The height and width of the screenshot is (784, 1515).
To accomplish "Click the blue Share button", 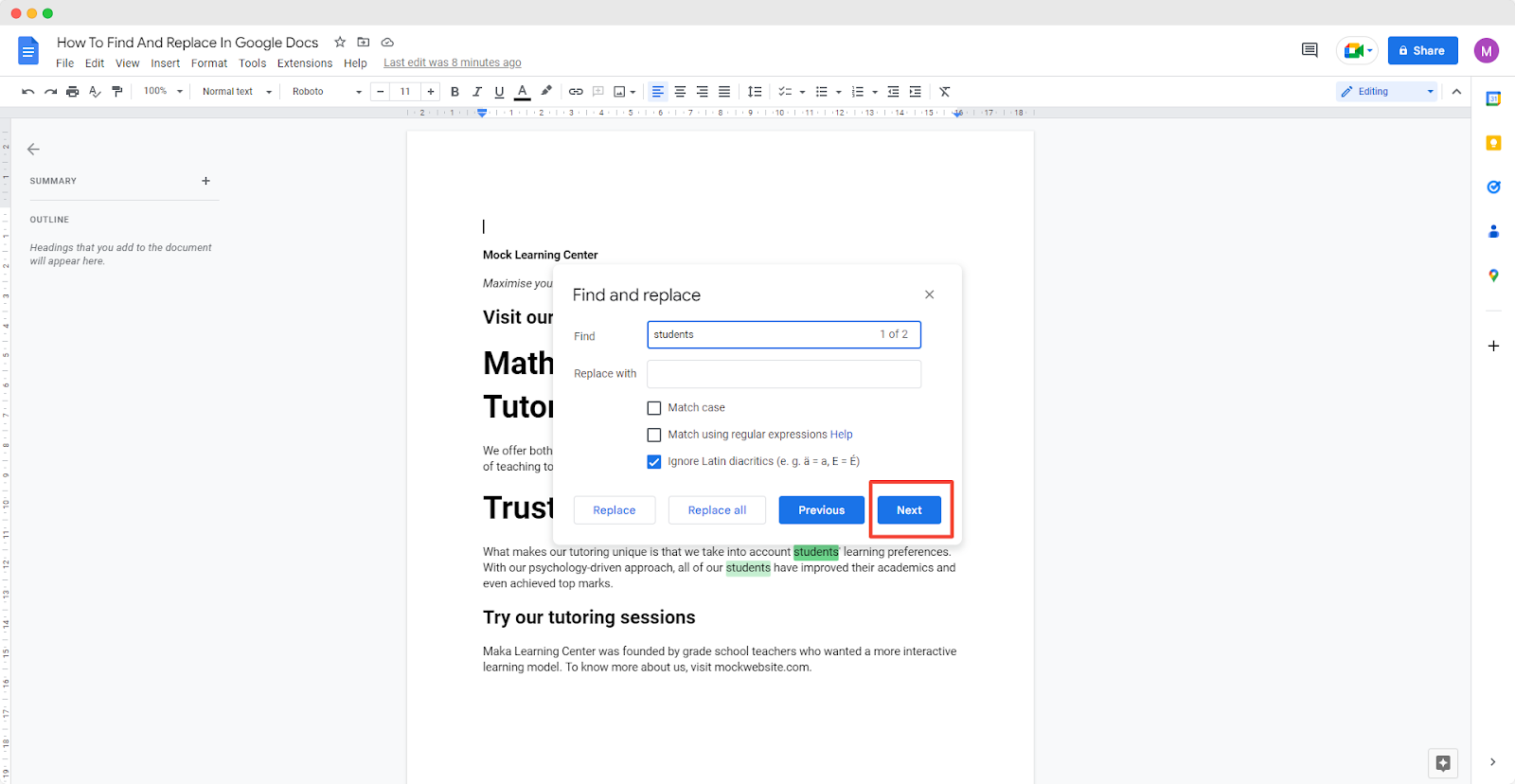I will point(1423,51).
